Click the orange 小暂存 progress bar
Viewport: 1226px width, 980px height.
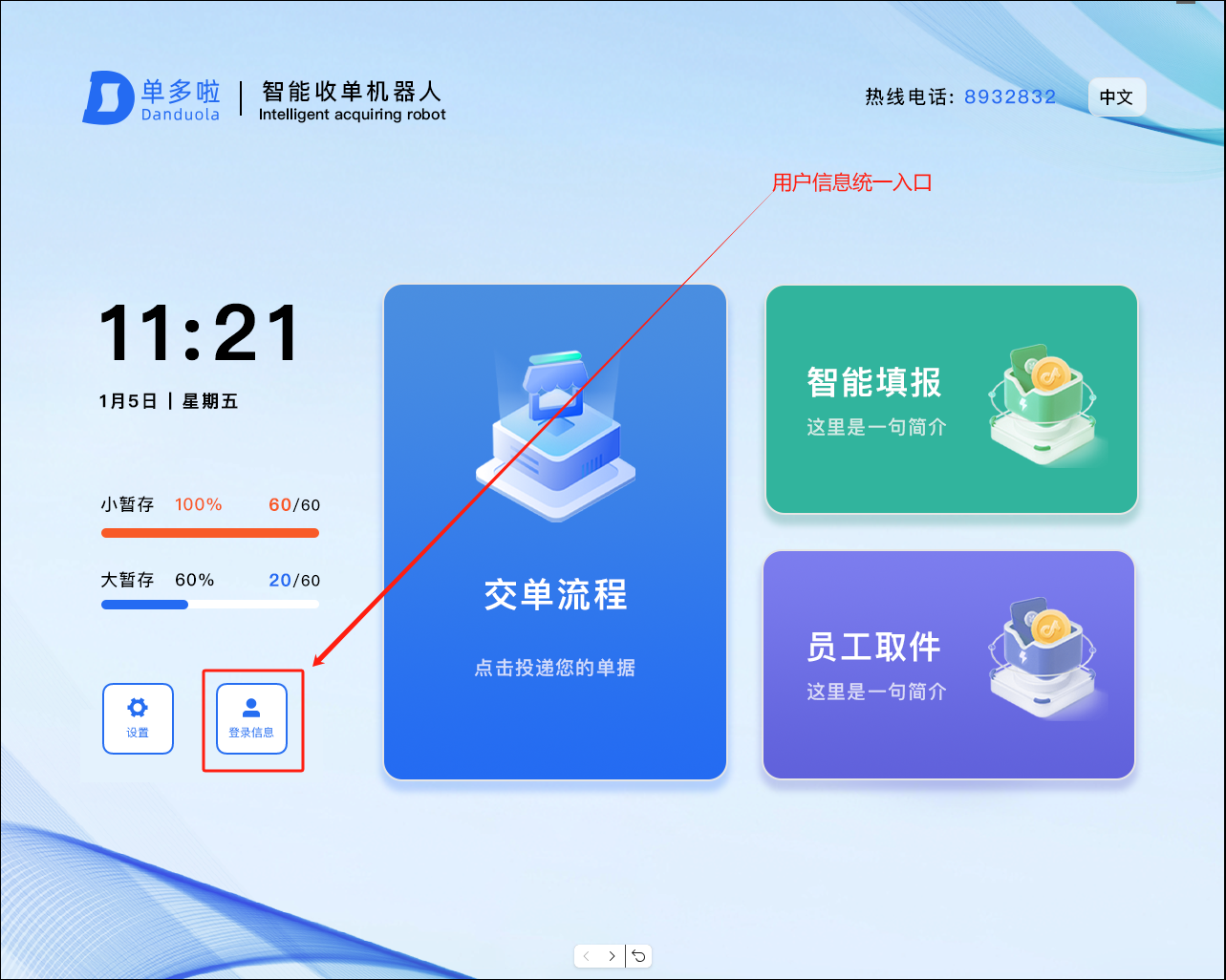point(210,533)
